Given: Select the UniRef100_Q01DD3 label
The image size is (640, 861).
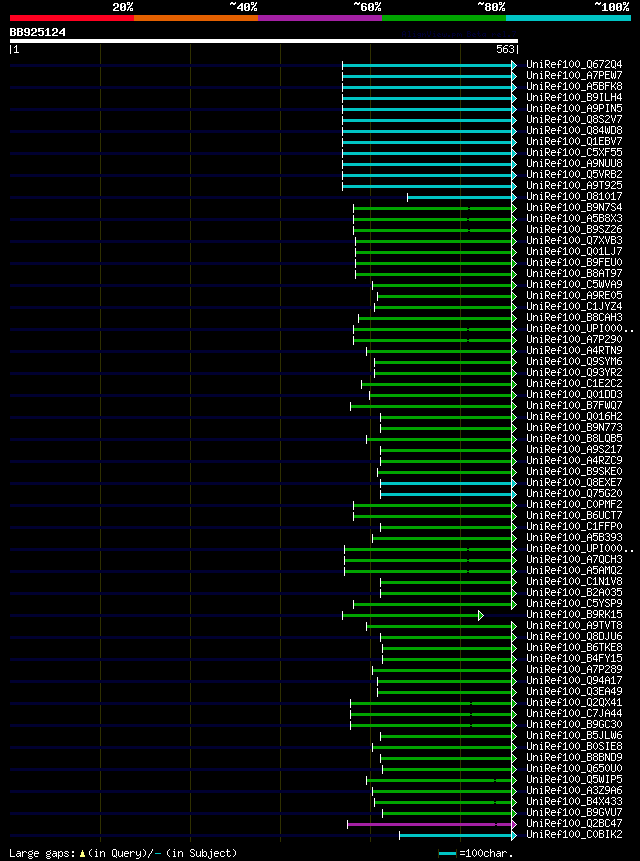Looking at the screenshot, I should point(574,394).
